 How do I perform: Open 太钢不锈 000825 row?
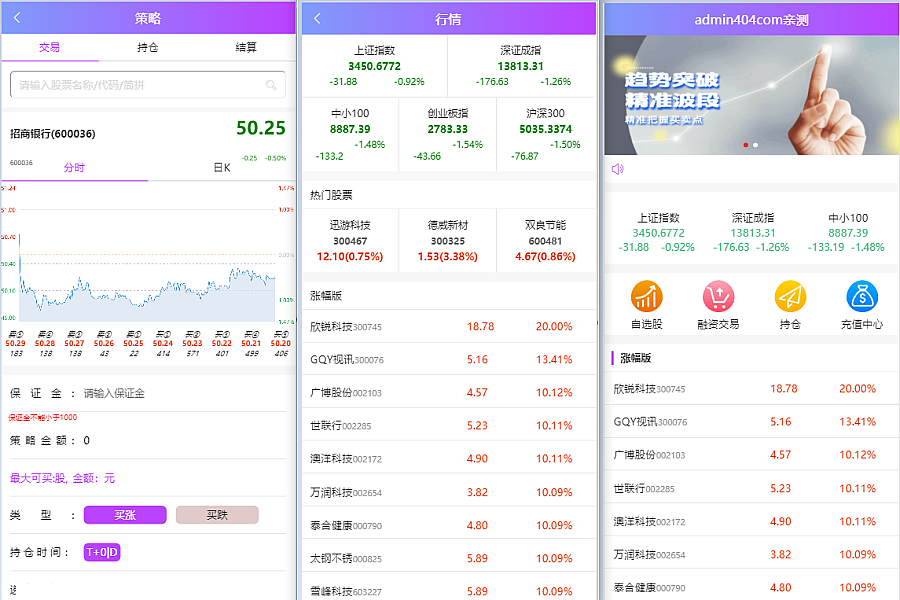pos(449,558)
